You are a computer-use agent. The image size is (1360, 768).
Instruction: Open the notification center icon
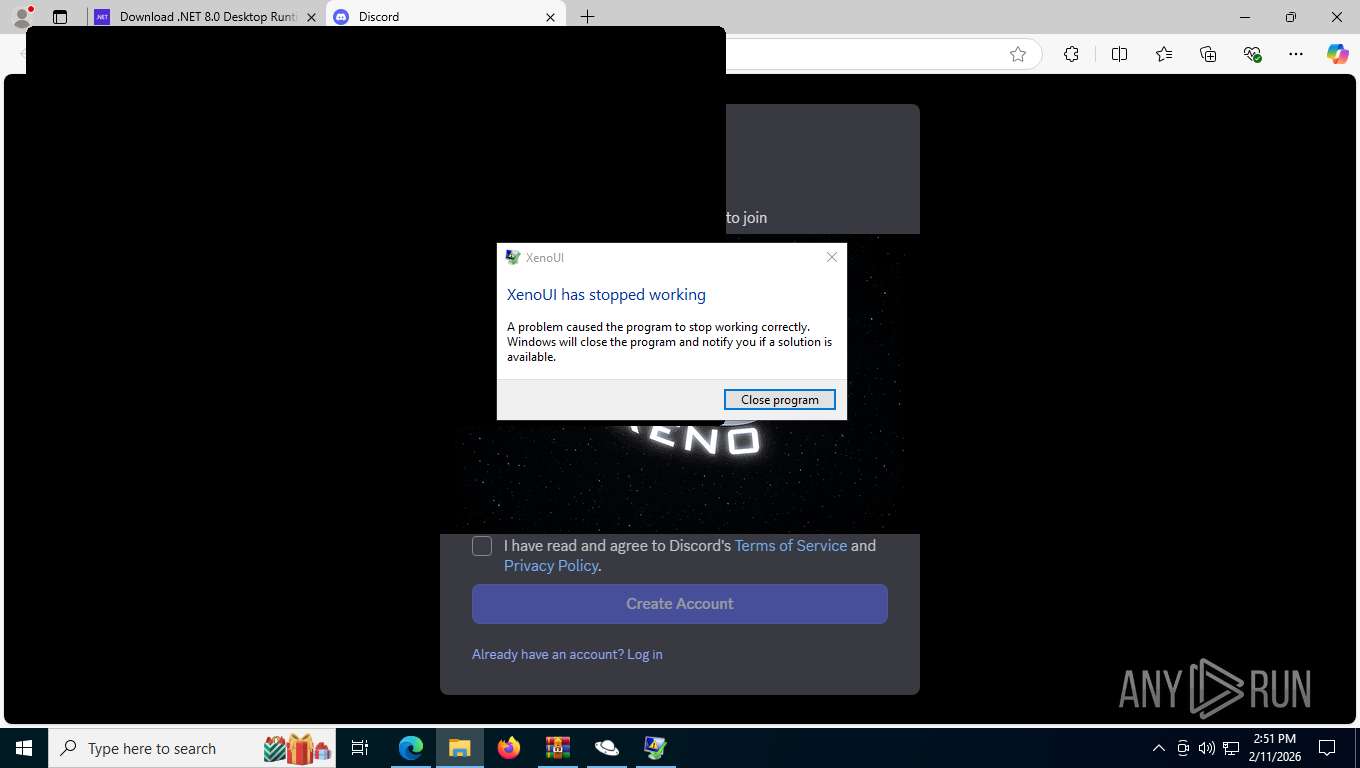(x=1327, y=748)
